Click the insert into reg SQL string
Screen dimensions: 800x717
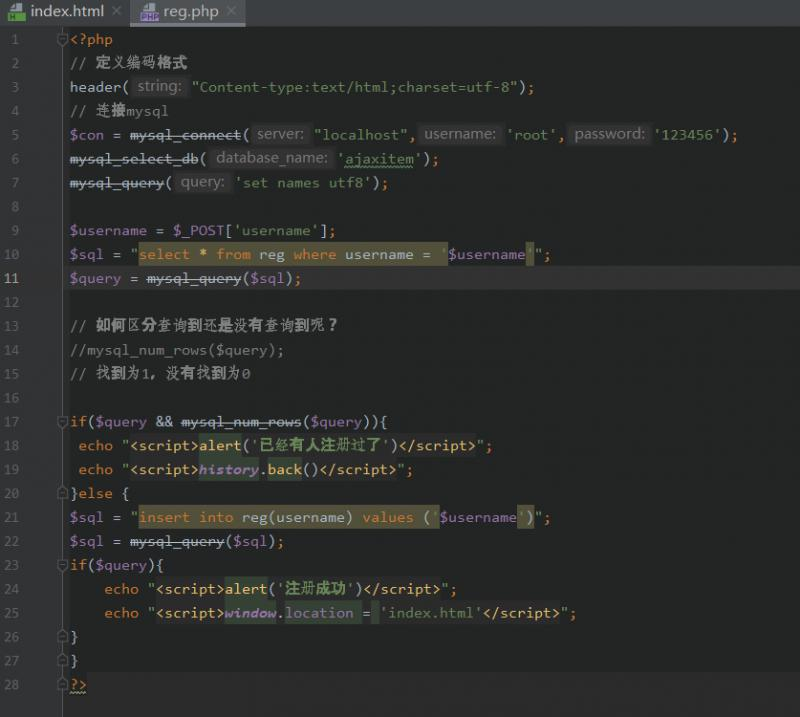pyautogui.click(x=337, y=517)
